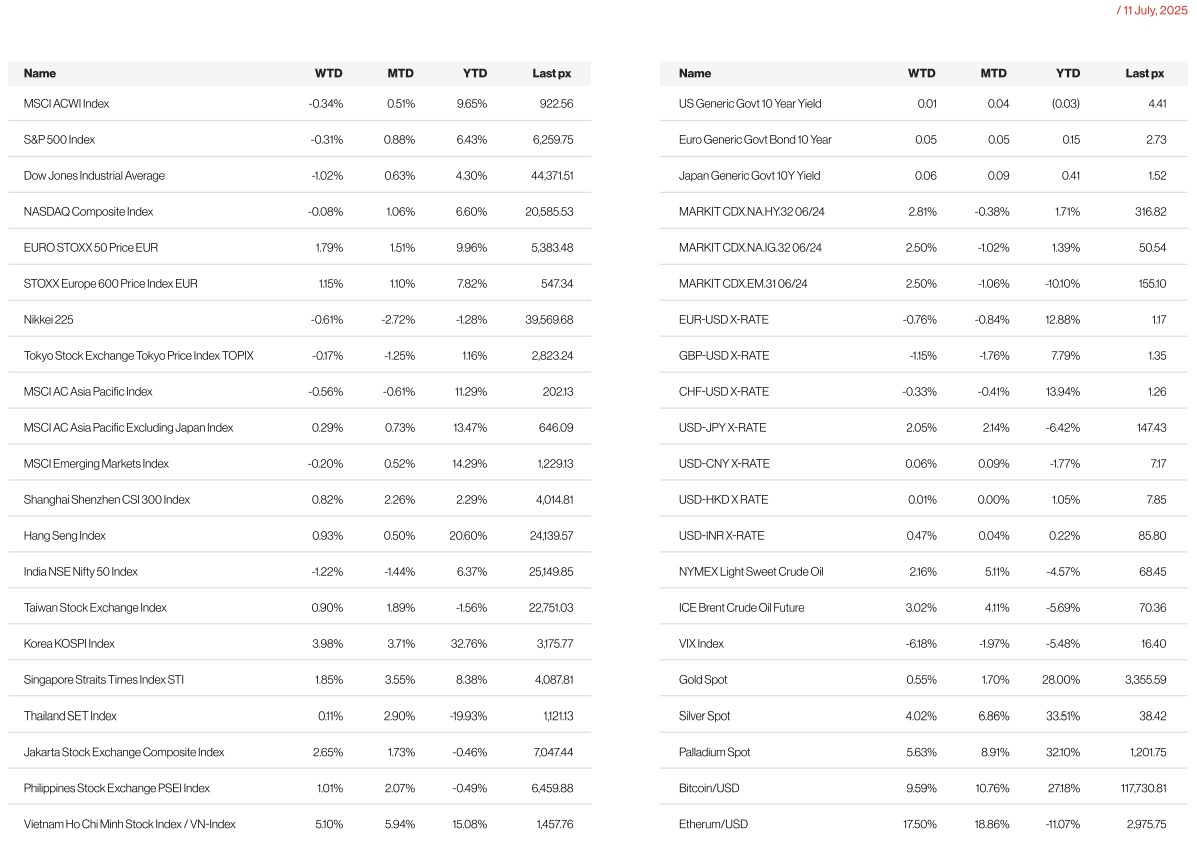Click the Vietnam Ho Chi Minh Stock Index name

(x=129, y=824)
